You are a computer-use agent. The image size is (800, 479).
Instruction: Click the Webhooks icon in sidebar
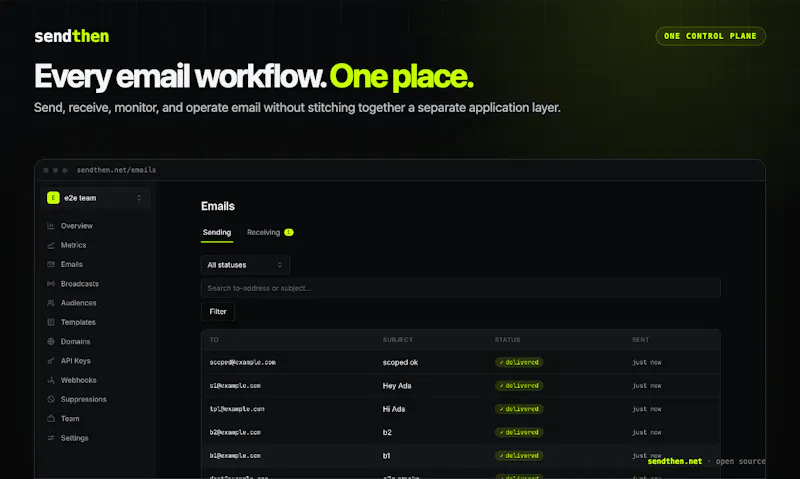click(51, 380)
